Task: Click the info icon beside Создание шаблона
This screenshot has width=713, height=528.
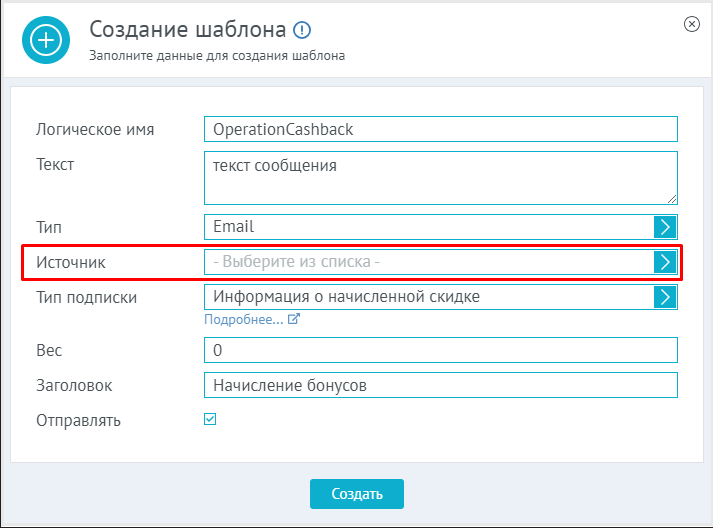Action: tap(302, 30)
